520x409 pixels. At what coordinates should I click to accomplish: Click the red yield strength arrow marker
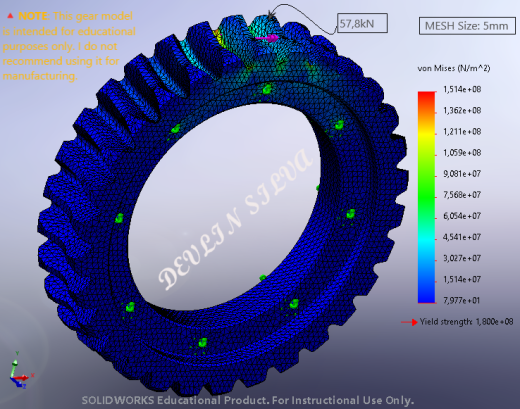pos(409,322)
